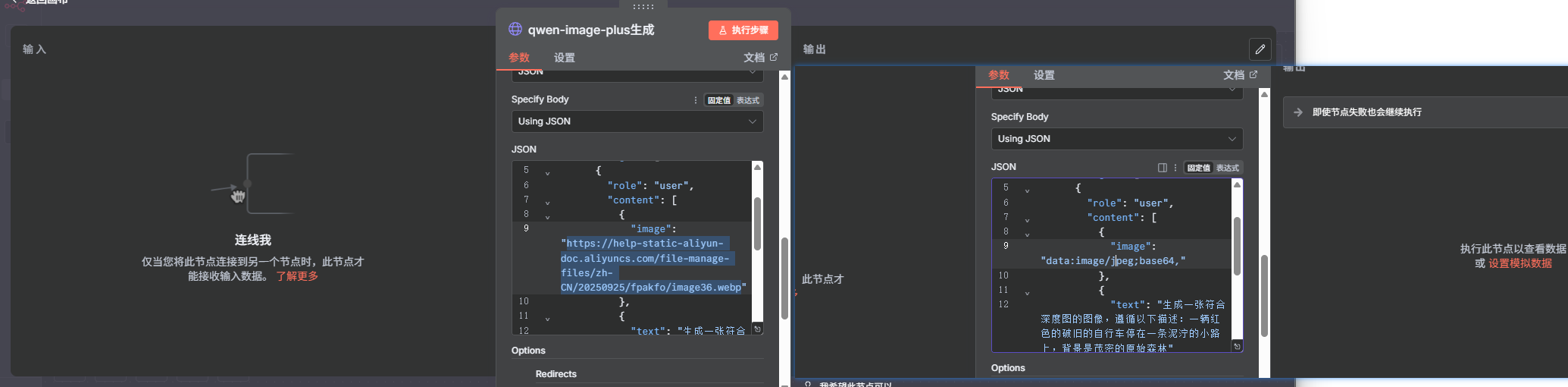The height and width of the screenshot is (387, 1568).
Task: Select 参数 tab in right panel
Action: click(x=998, y=75)
